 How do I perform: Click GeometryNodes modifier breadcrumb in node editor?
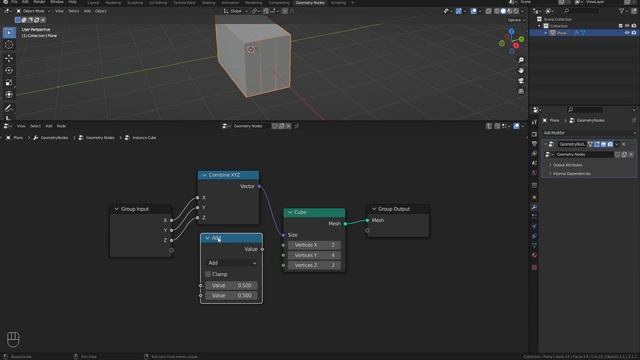click(x=54, y=138)
